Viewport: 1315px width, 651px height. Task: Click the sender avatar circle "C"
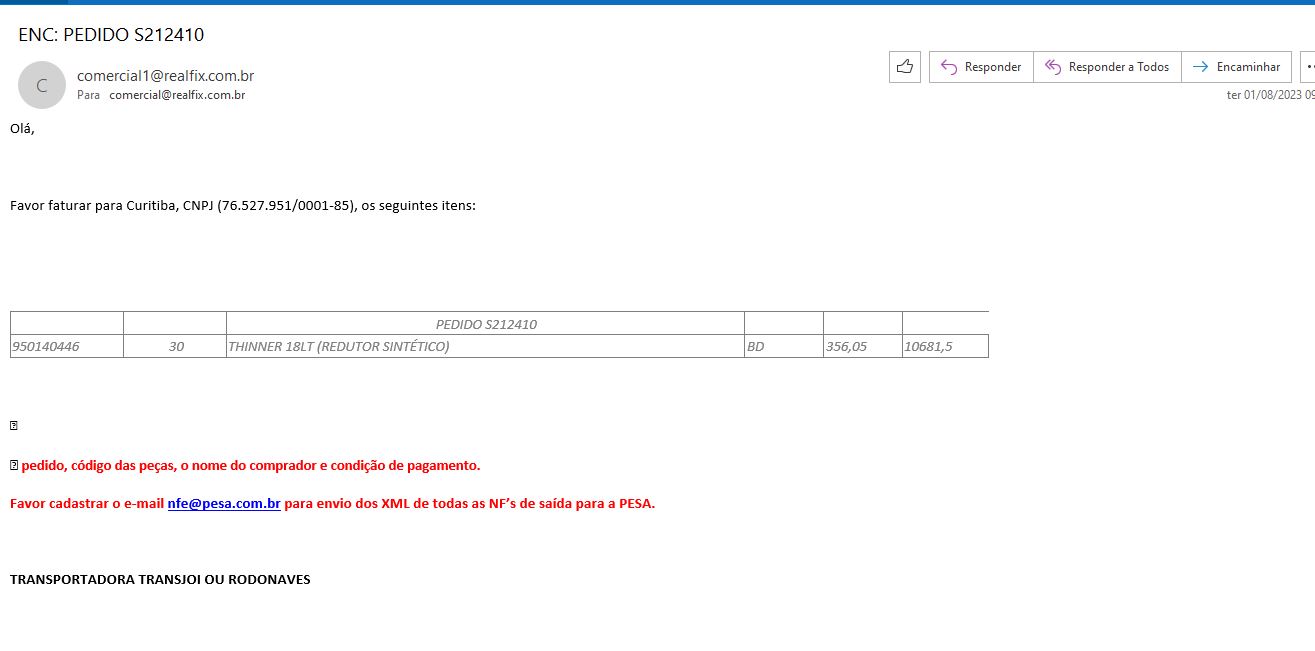pyautogui.click(x=42, y=85)
